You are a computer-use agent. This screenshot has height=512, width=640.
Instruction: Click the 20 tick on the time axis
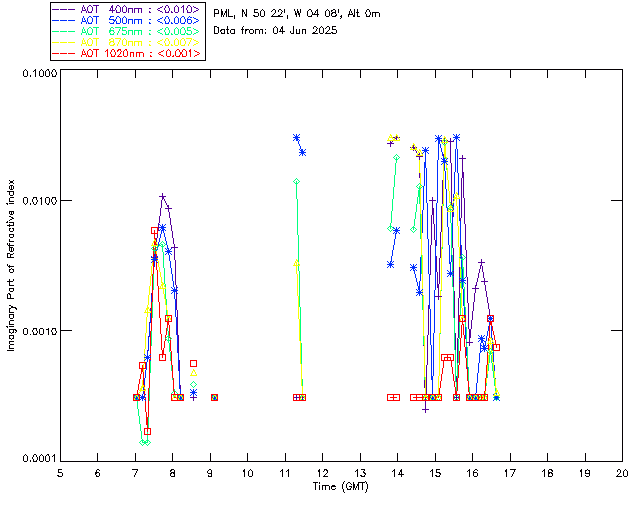[622, 472]
